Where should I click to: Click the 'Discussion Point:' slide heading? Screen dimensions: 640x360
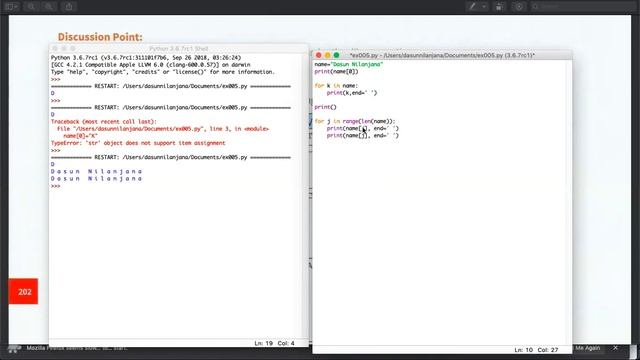100,37
